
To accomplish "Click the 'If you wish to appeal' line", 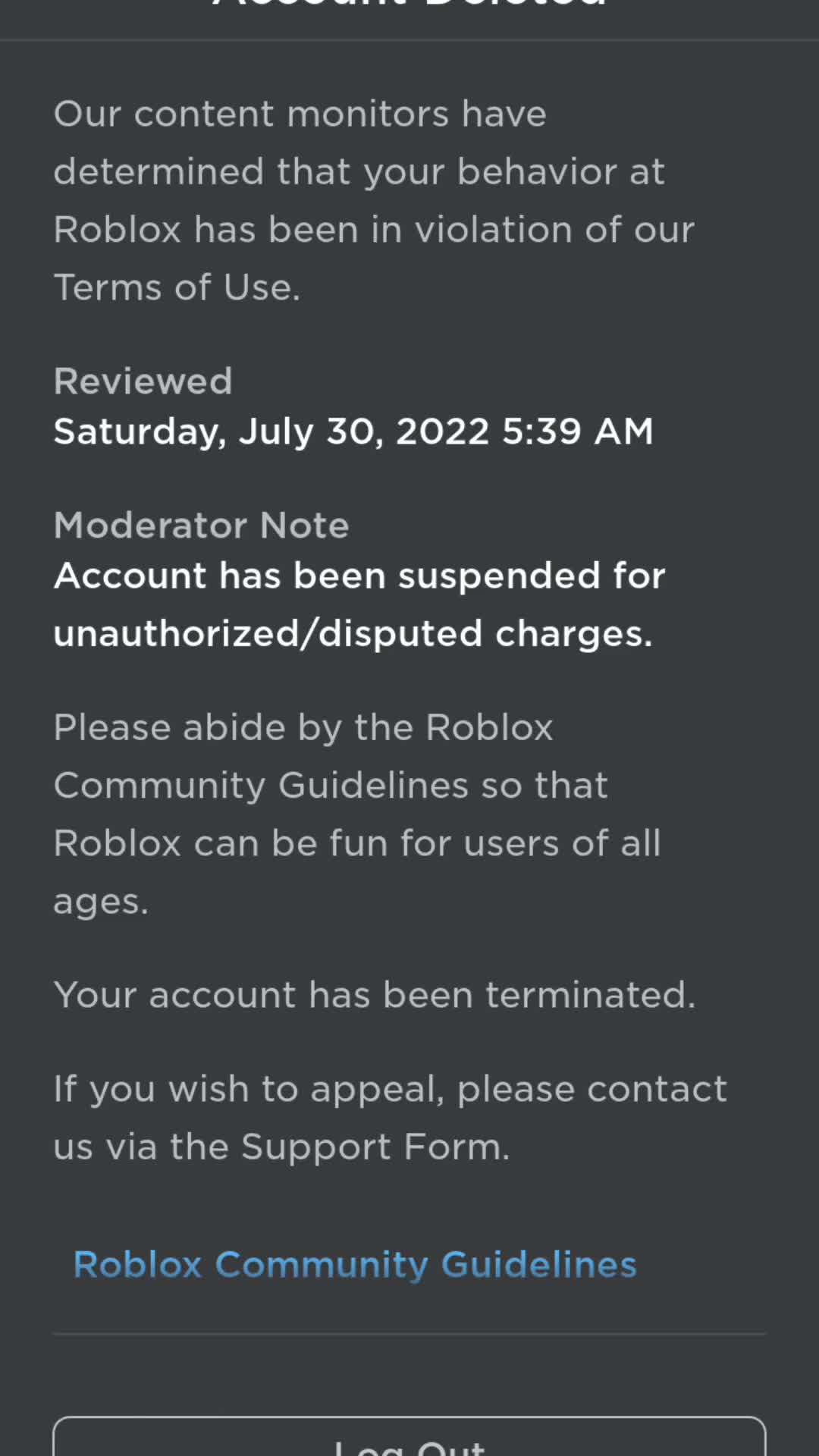I will [x=390, y=1089].
